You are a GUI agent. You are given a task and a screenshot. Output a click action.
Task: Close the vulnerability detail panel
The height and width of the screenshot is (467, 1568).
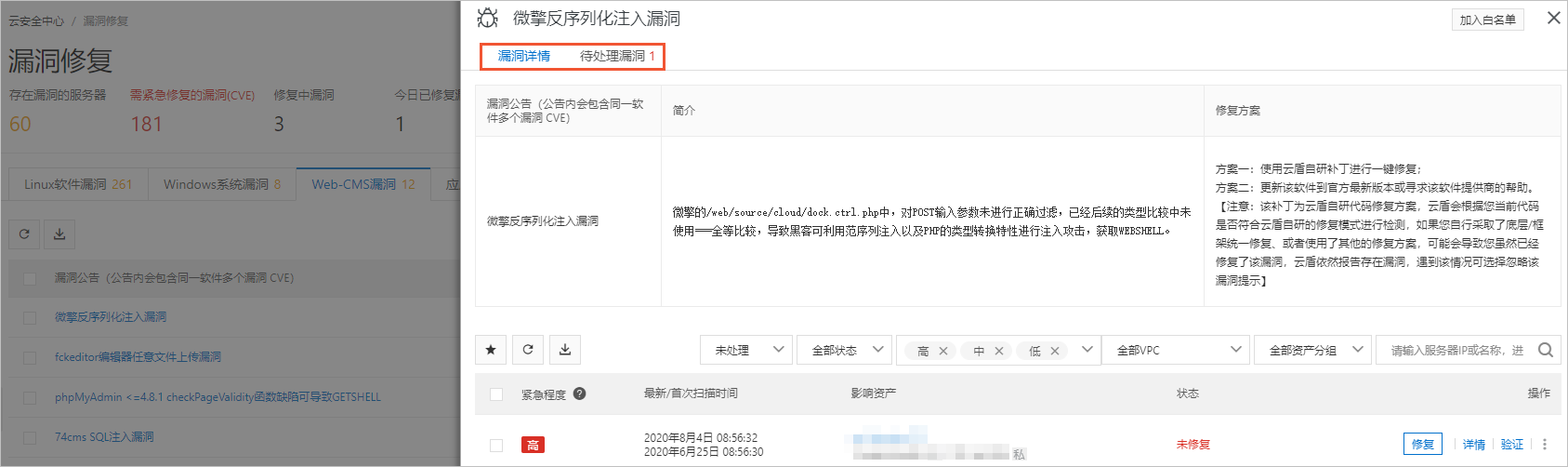(1553, 18)
